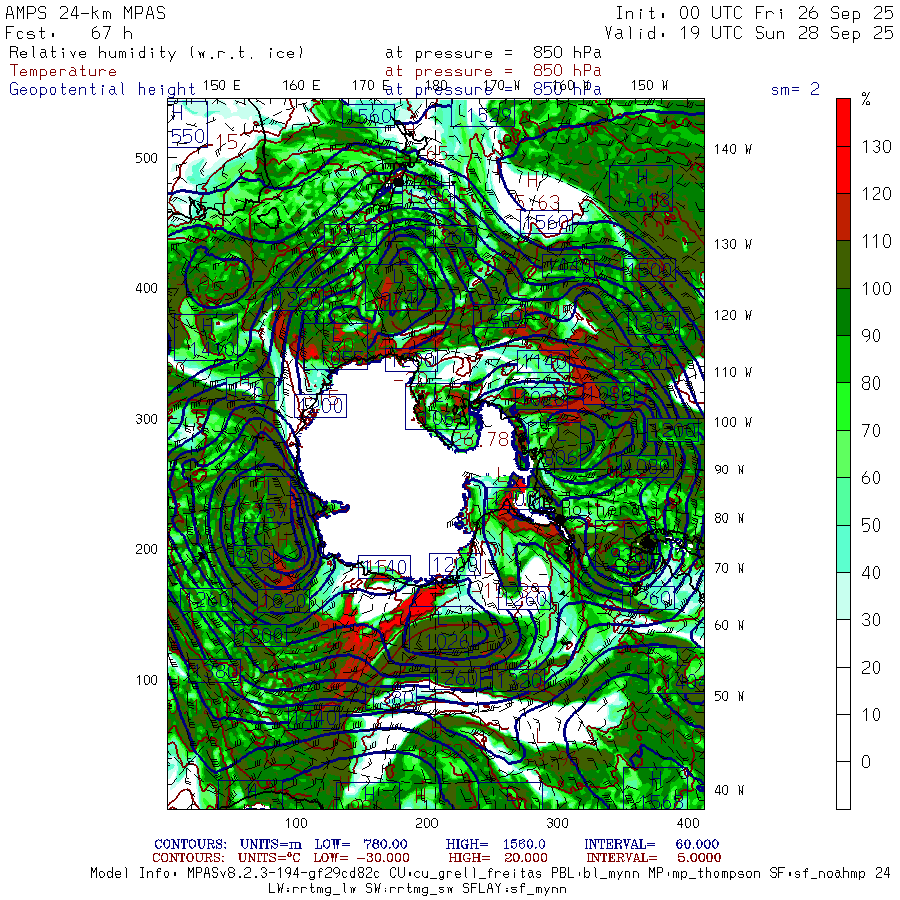Screen dimensions: 900x900
Task: Click the aqua 40–50% colorbar segment
Action: 843,548
